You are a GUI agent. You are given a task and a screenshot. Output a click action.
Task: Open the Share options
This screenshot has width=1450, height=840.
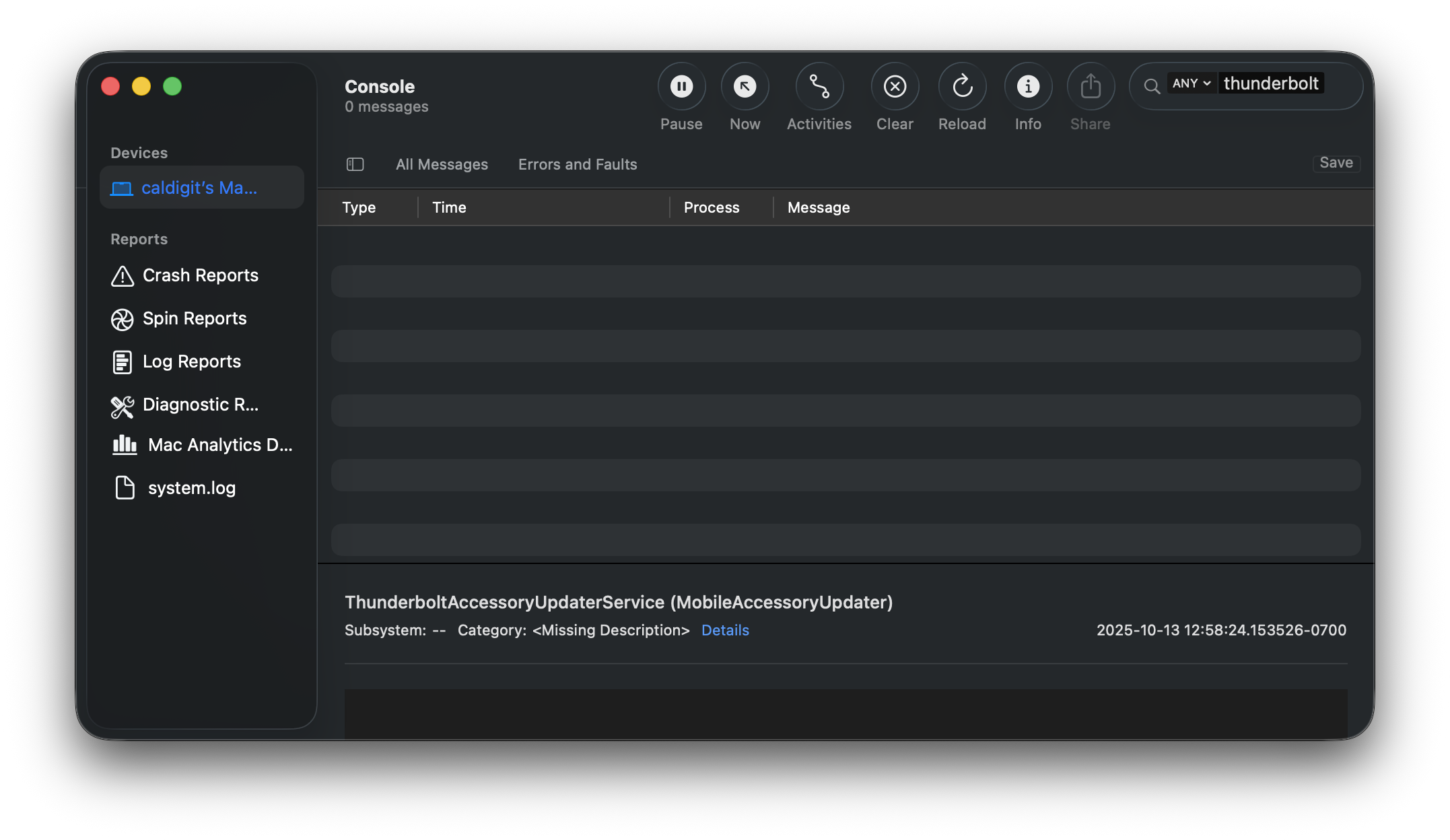pos(1091,86)
